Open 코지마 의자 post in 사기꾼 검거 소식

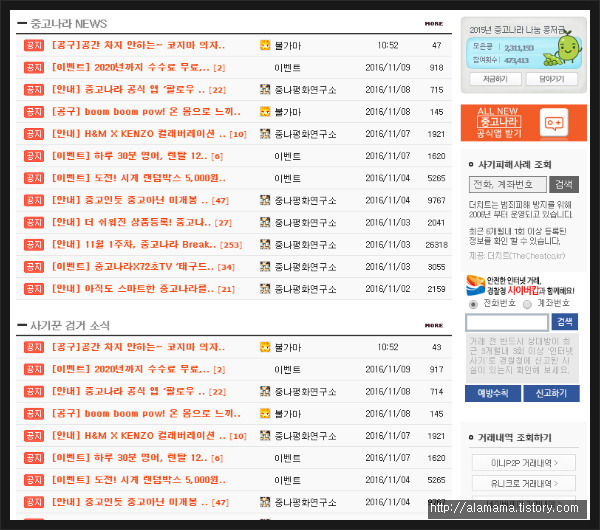139,347
